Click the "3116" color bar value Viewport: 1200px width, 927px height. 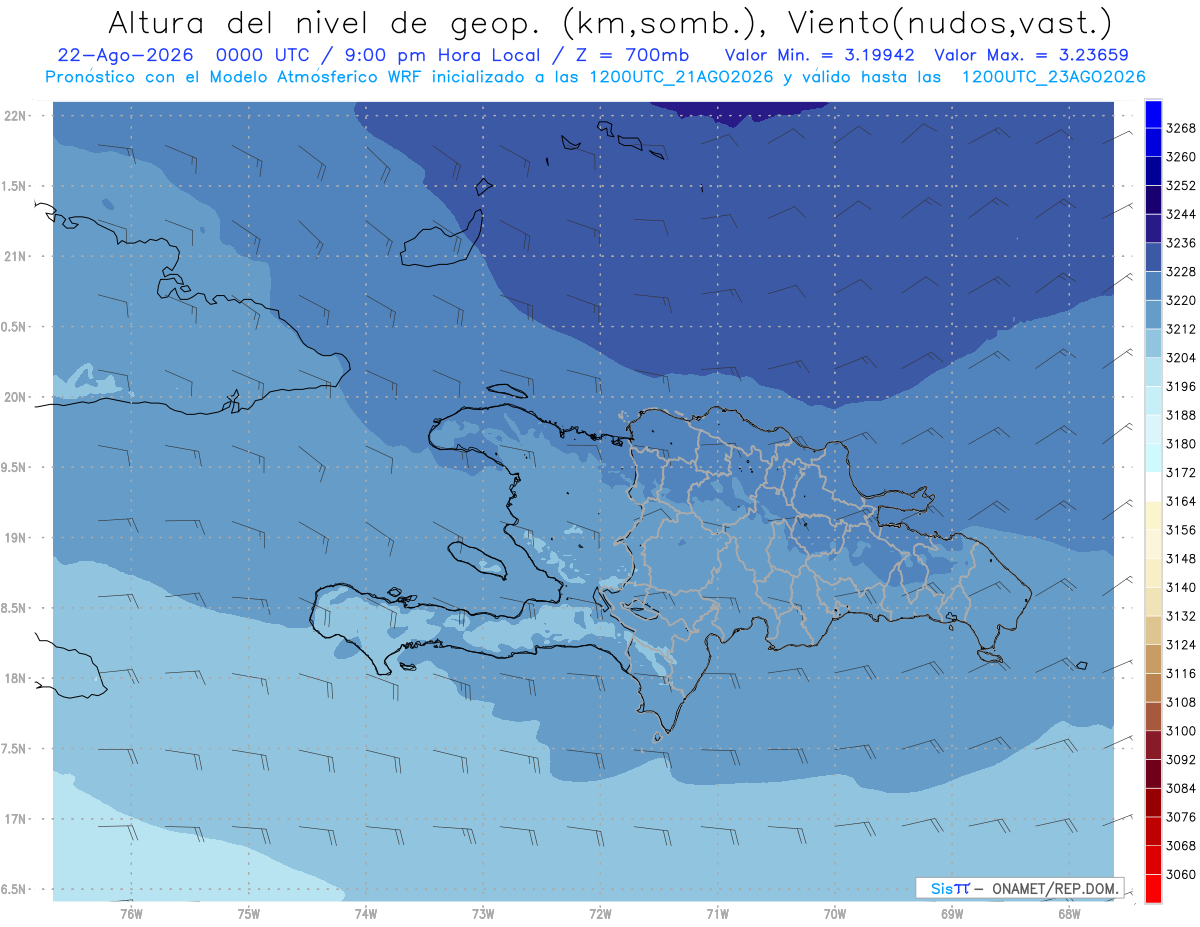(x=1182, y=673)
